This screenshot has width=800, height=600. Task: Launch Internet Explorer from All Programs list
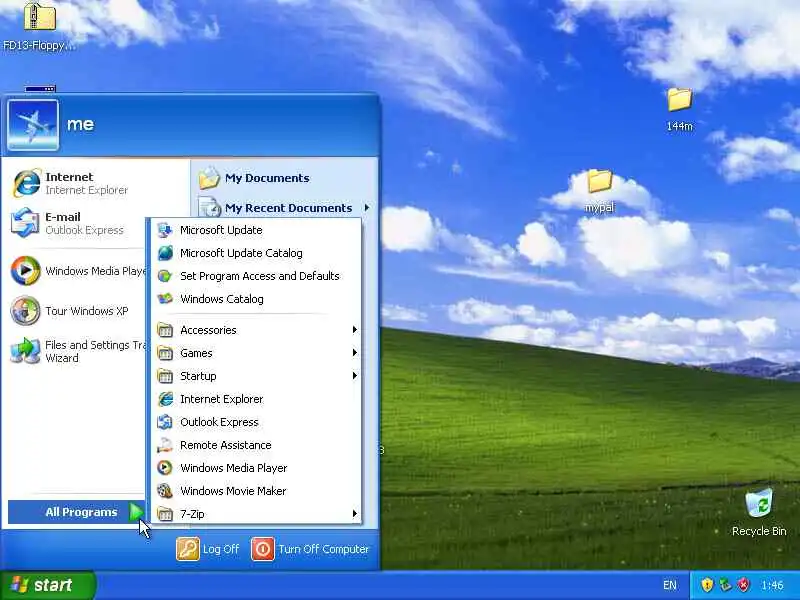tap(256, 399)
